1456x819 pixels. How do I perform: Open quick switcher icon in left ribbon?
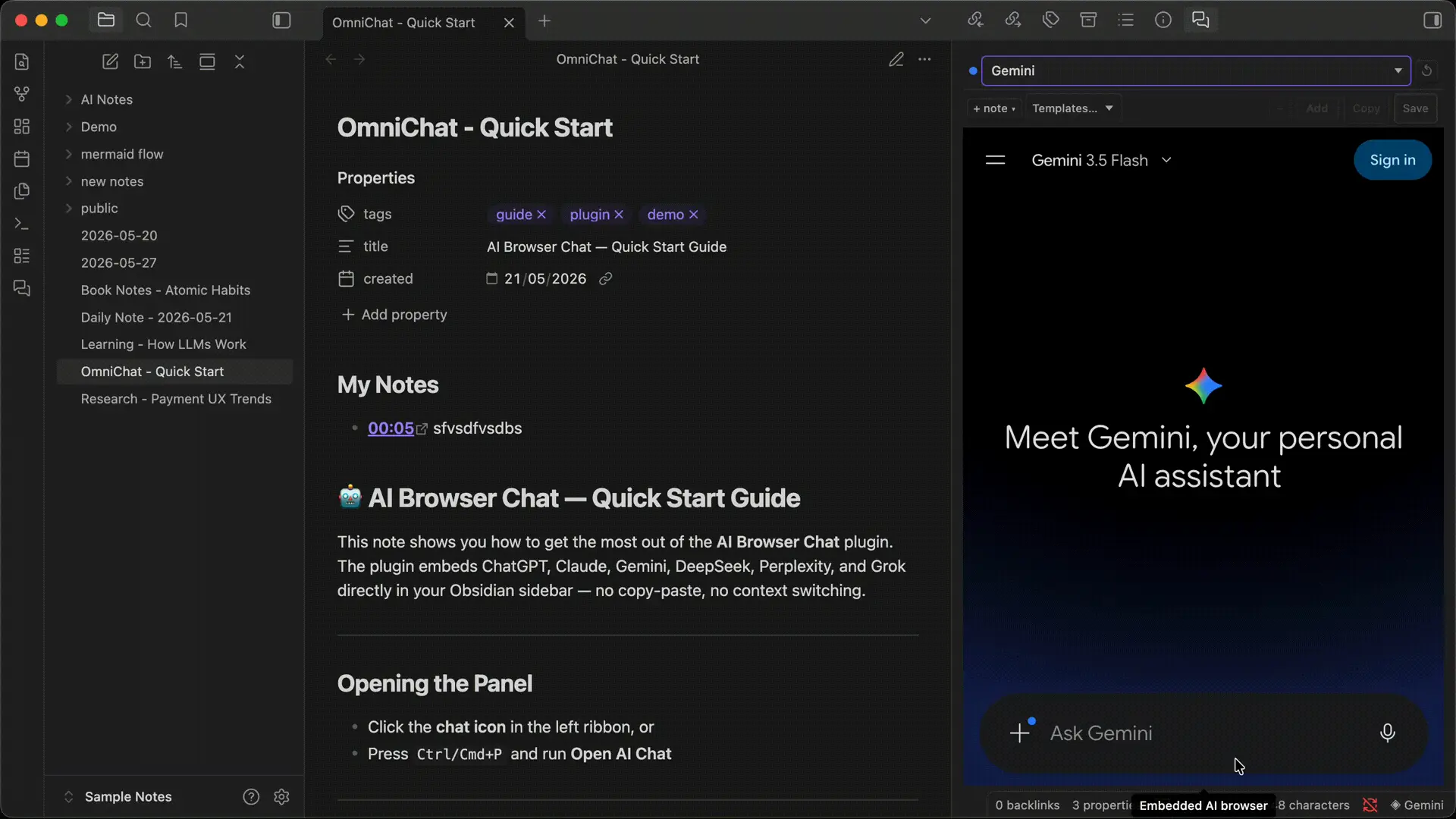tap(22, 61)
